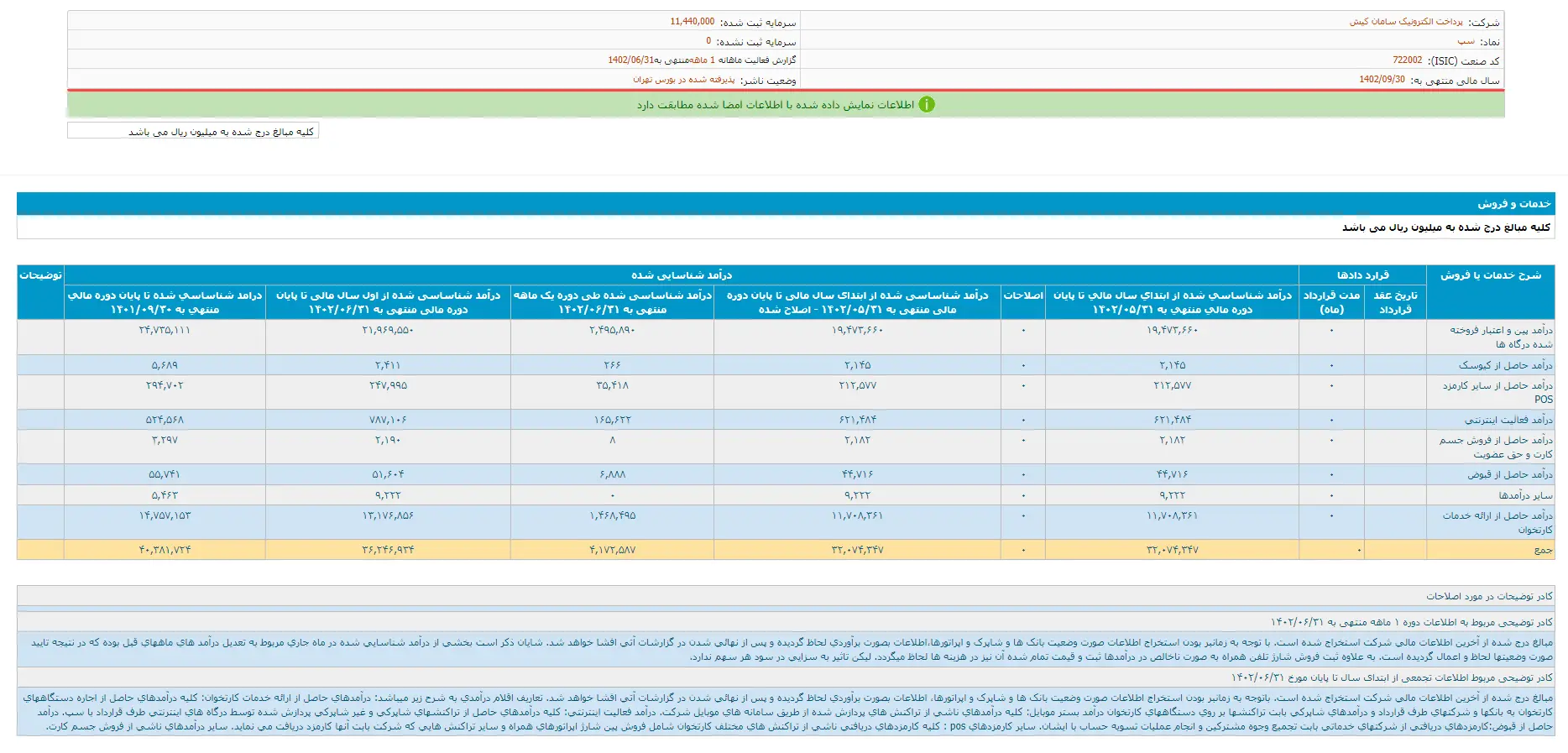Select row label درآمد حاصل از سایر کارمزد POS
This screenshot has width=1568, height=753.
click(1498, 392)
